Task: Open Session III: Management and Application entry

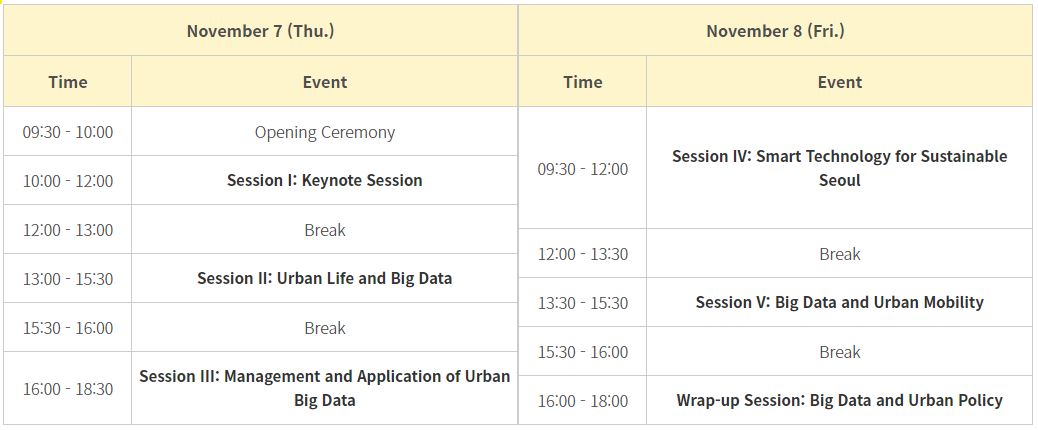Action: tap(324, 388)
